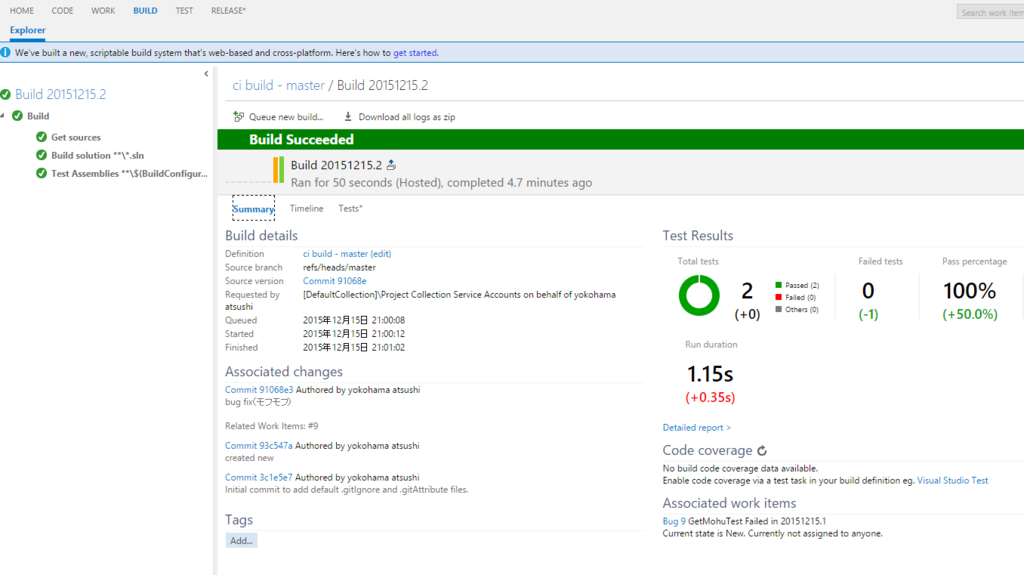Open Bug 9 work item link
The width and height of the screenshot is (1024, 575).
[x=674, y=521]
